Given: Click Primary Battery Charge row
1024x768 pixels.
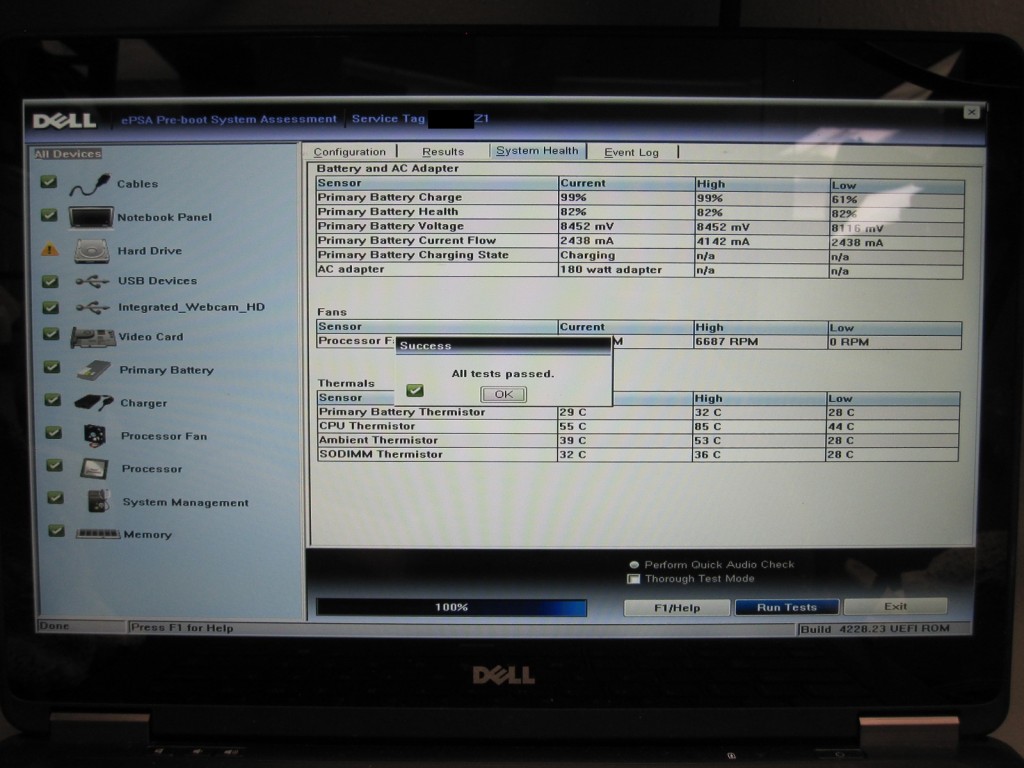Looking at the screenshot, I should tap(640, 198).
